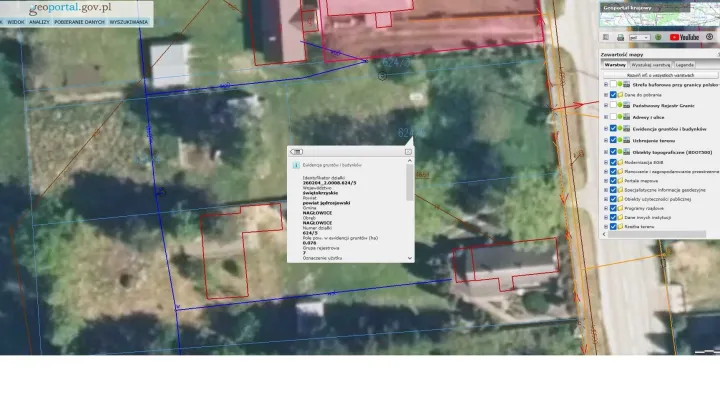Viewport: 720px width, 420px height.
Task: Open the ANALIZY menu
Action: click(x=39, y=22)
